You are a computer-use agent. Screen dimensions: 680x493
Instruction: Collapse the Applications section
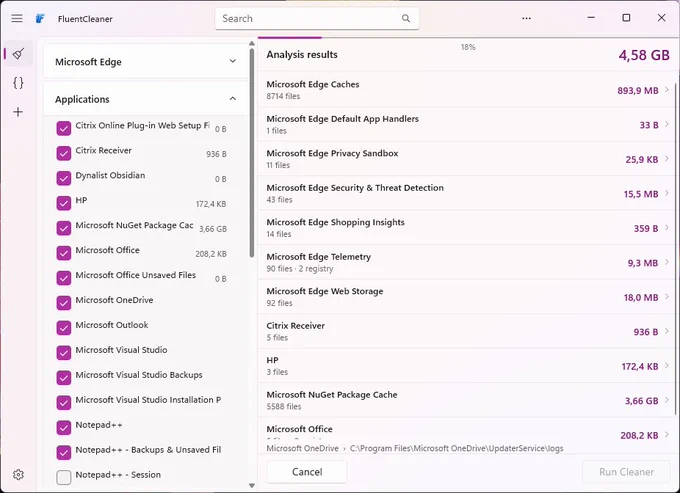146,99
